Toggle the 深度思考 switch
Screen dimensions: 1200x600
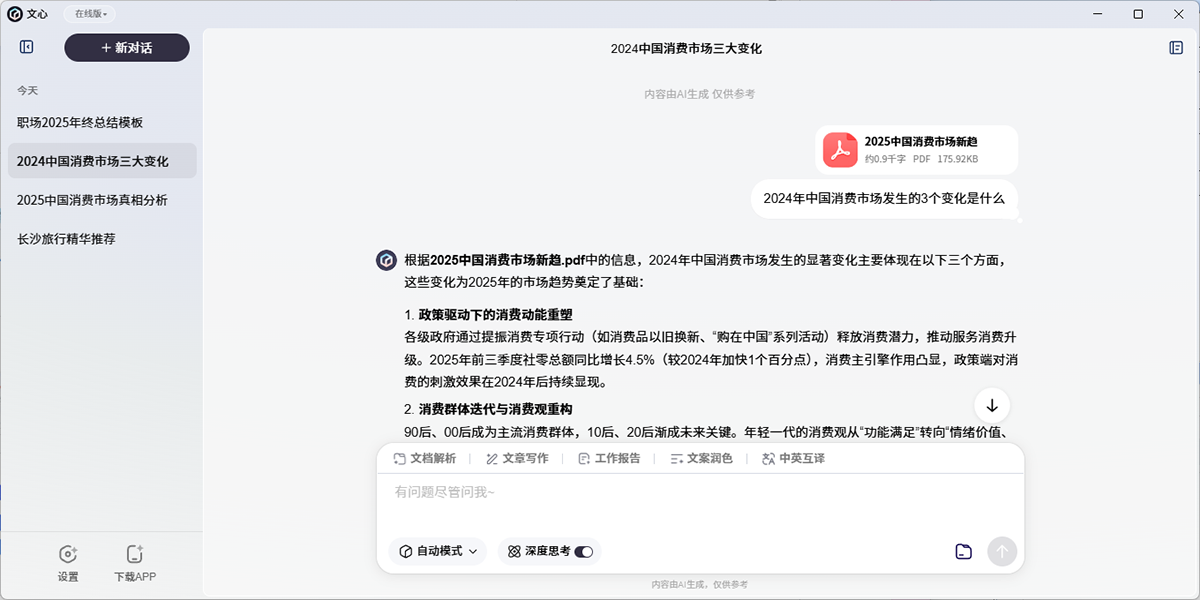pos(583,551)
